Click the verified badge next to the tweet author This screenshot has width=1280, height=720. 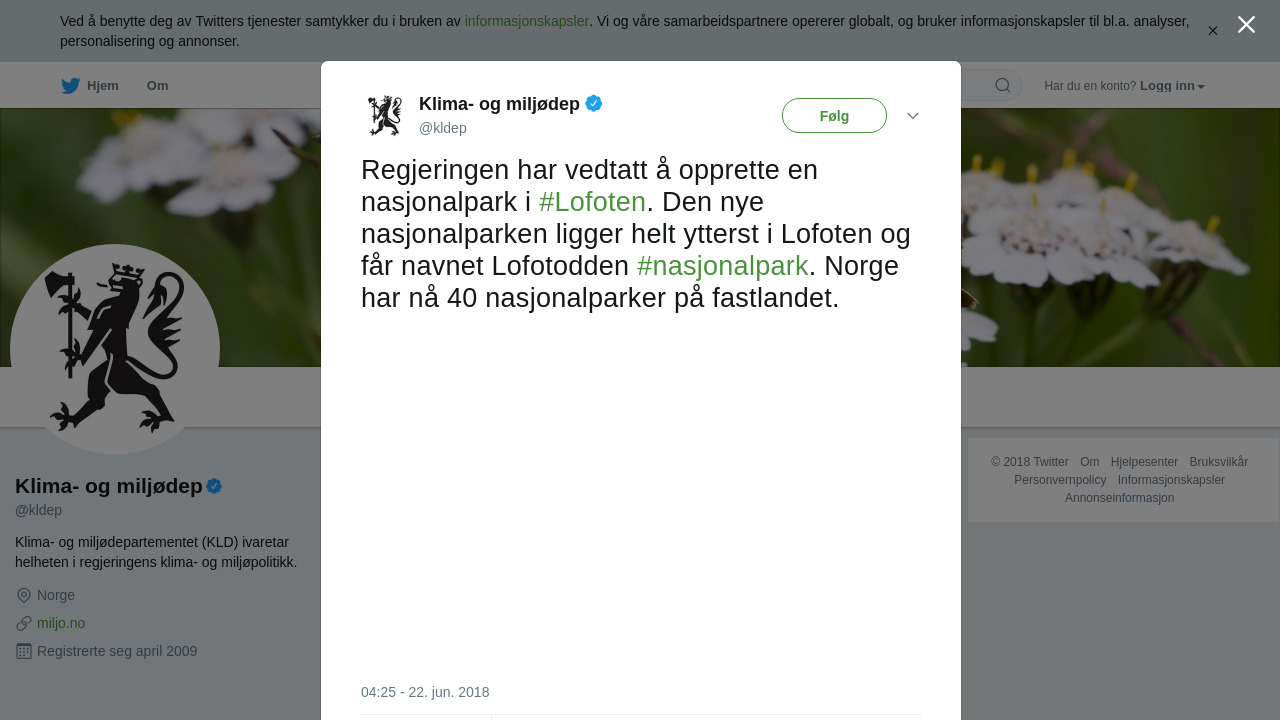[594, 103]
